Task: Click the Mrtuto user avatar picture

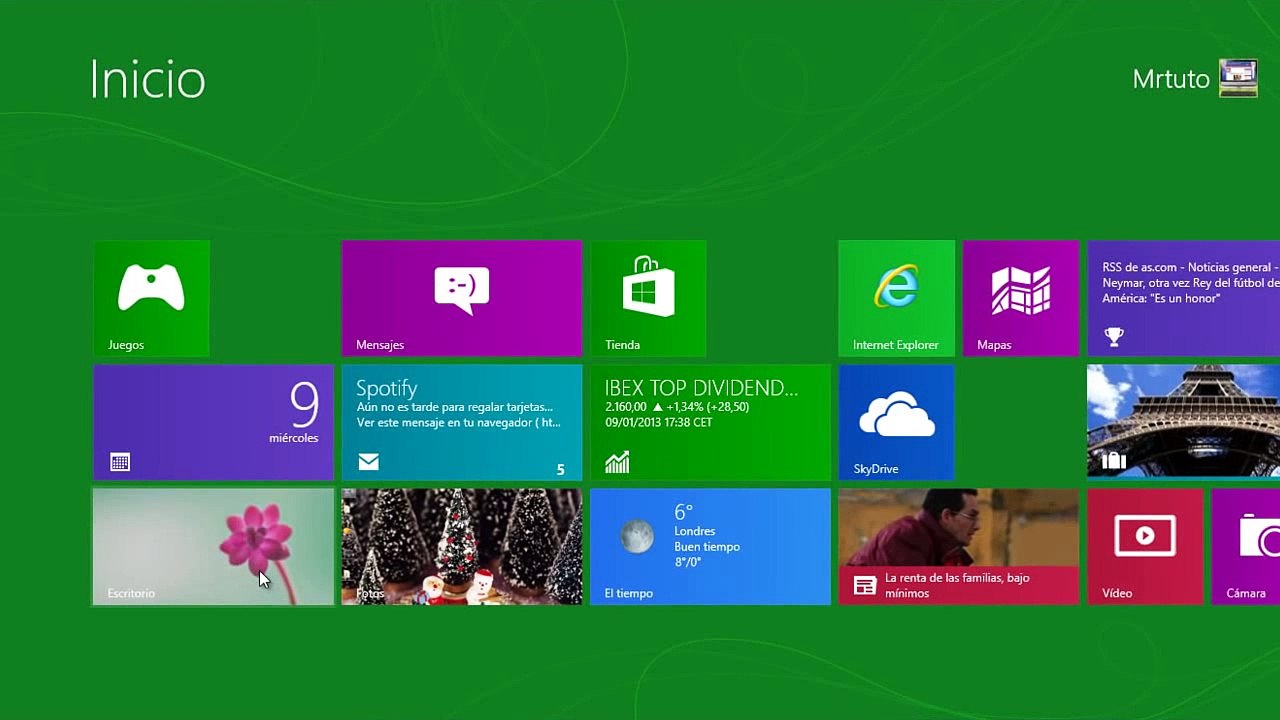Action: (1238, 78)
